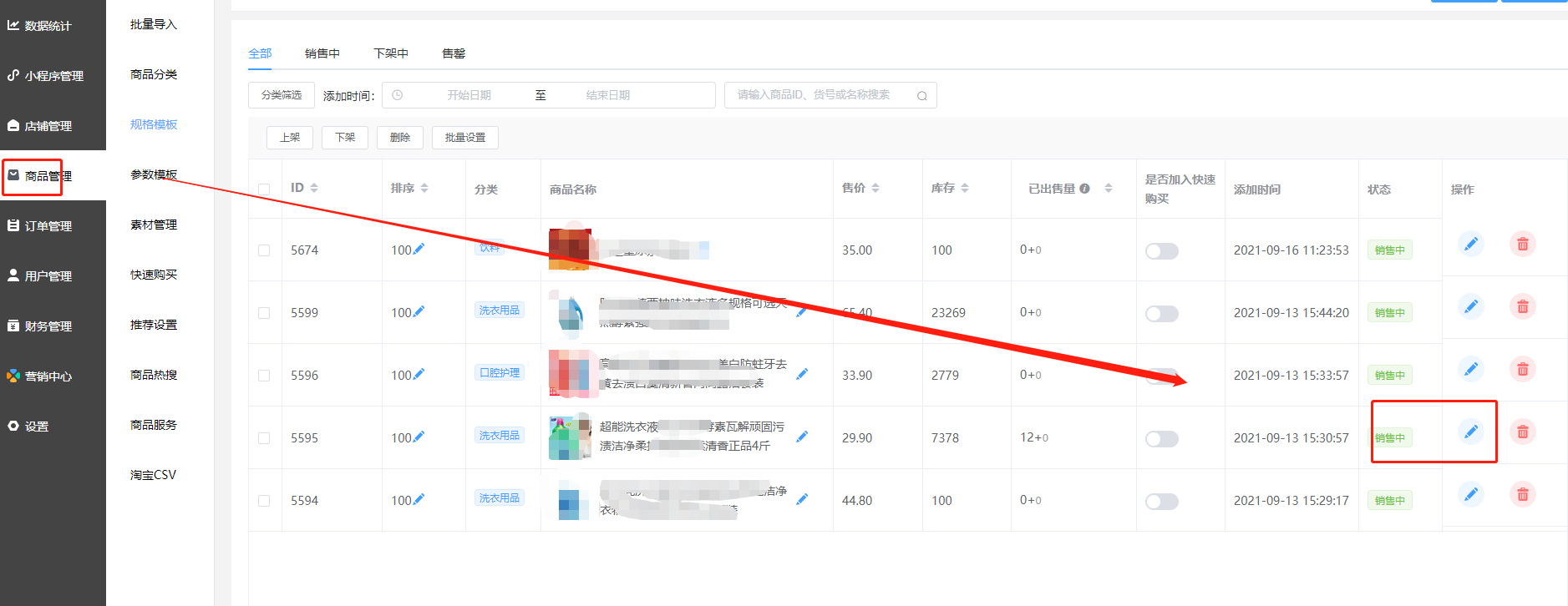This screenshot has width=1568, height=606.
Task: Open 小程序管理 in the sidebar
Action: [x=53, y=76]
